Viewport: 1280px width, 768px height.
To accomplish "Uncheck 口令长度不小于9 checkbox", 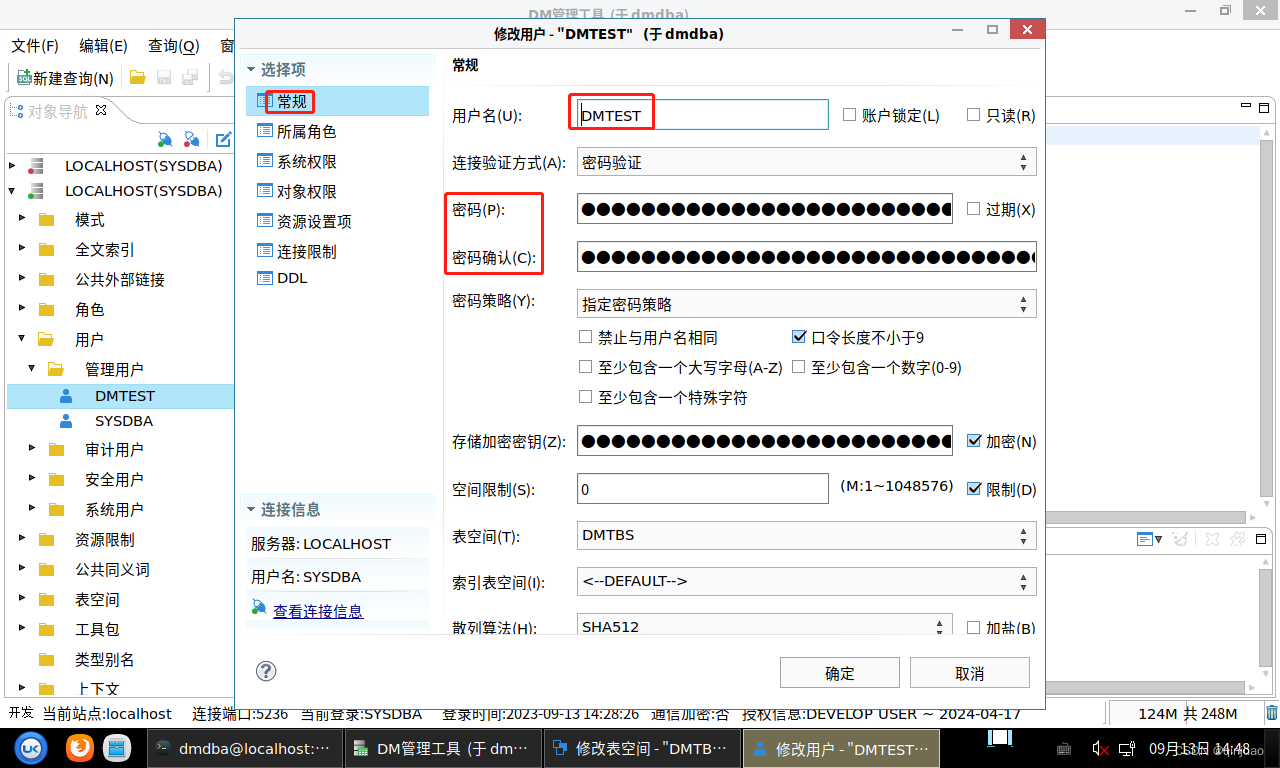I will point(799,337).
